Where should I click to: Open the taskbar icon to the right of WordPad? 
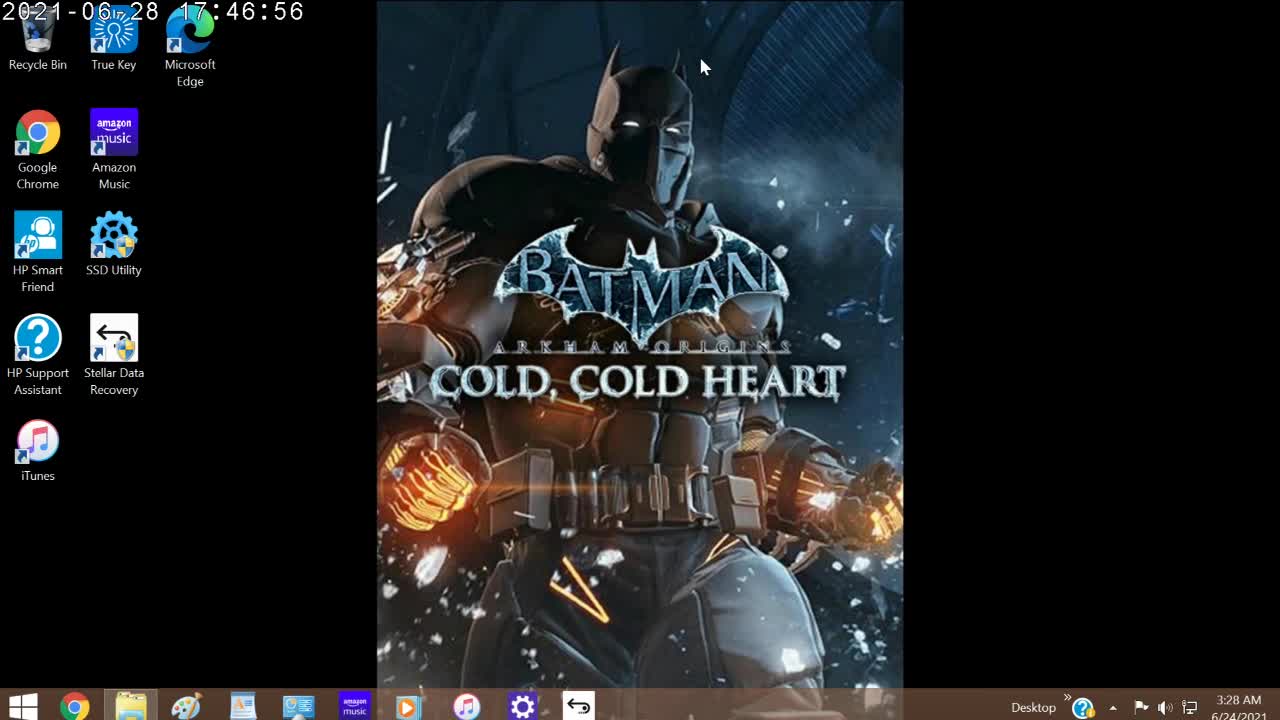point(299,706)
